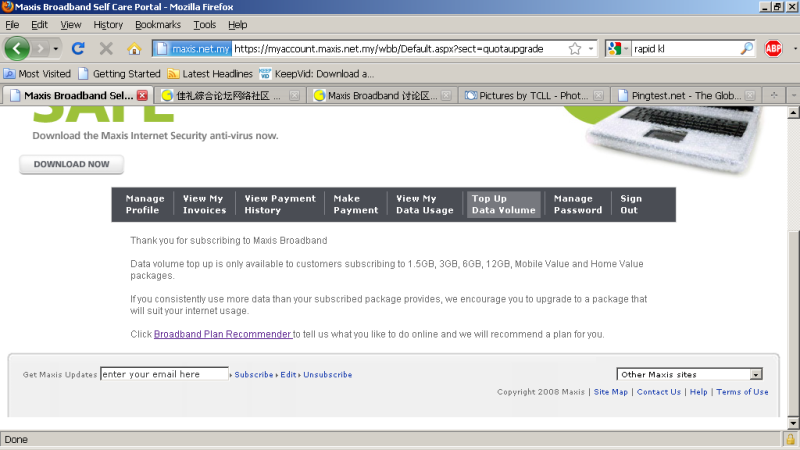Open the footer Help link
Viewport: 800px width, 450px height.
[x=698, y=392]
